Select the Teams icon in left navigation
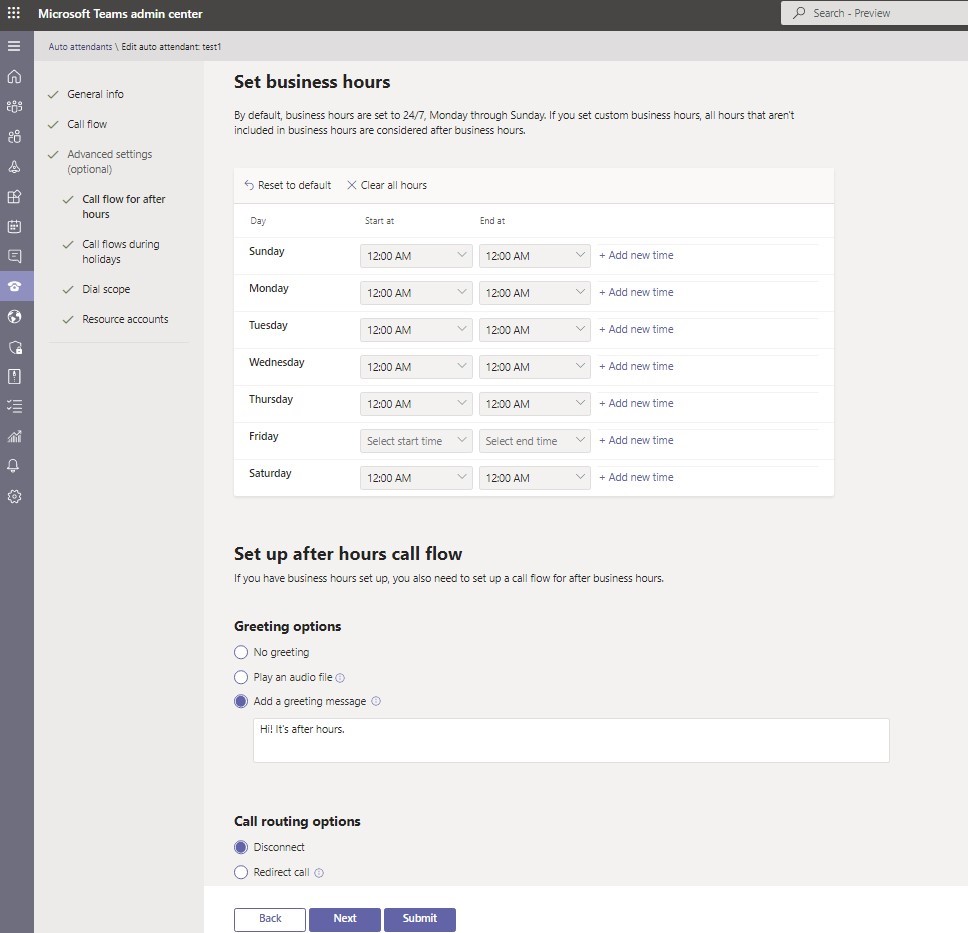 tap(14, 106)
